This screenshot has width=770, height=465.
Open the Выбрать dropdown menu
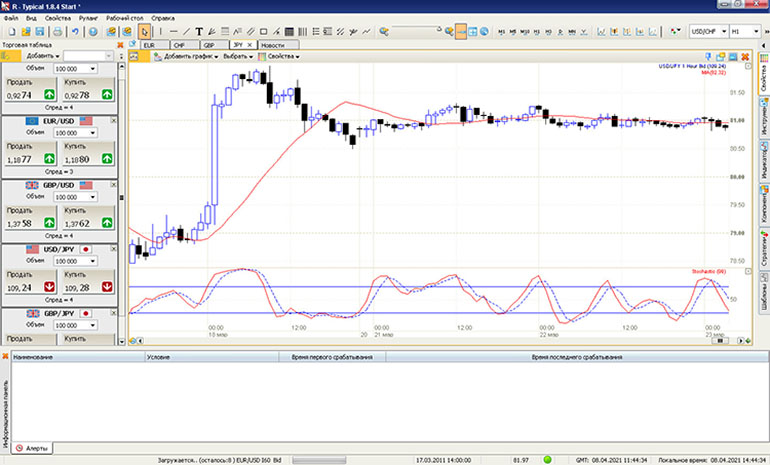tap(238, 56)
